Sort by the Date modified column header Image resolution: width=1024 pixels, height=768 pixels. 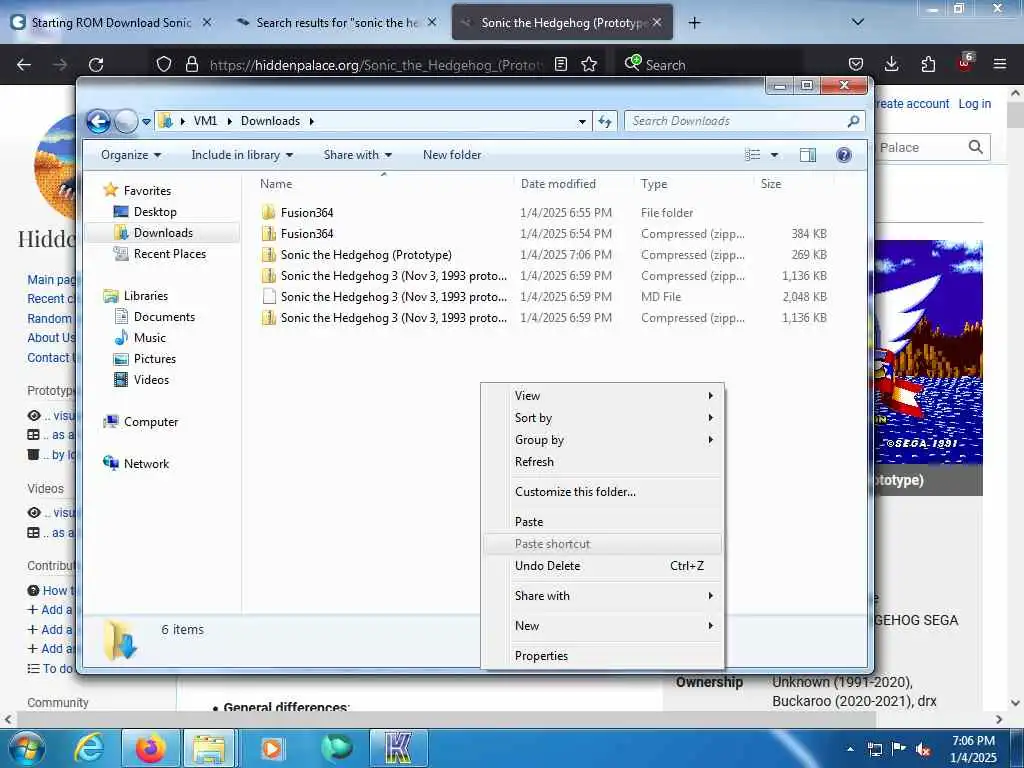tap(573, 184)
